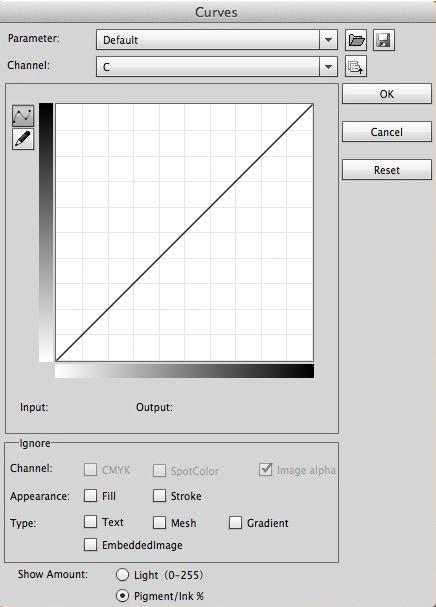Viewport: 436px width, 607px height.
Task: Enable the EmbeddedImage checkbox
Action: 90,544
